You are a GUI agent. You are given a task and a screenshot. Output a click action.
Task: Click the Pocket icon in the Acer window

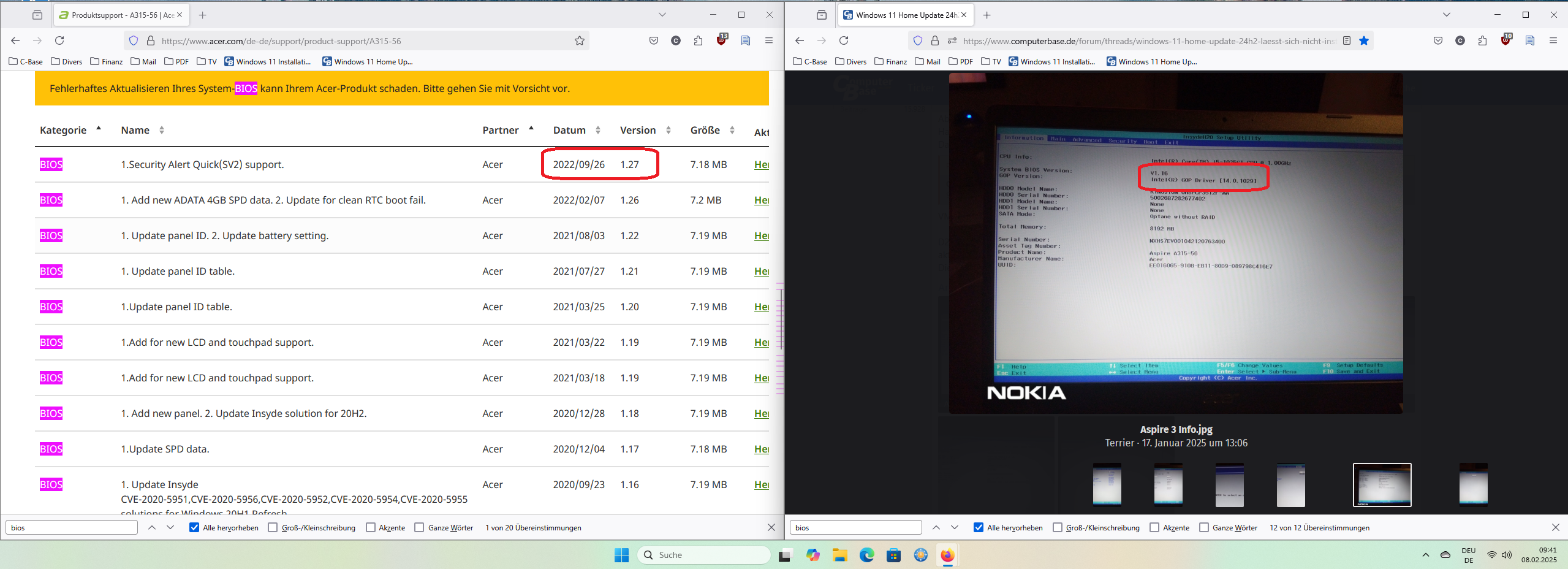coord(654,40)
